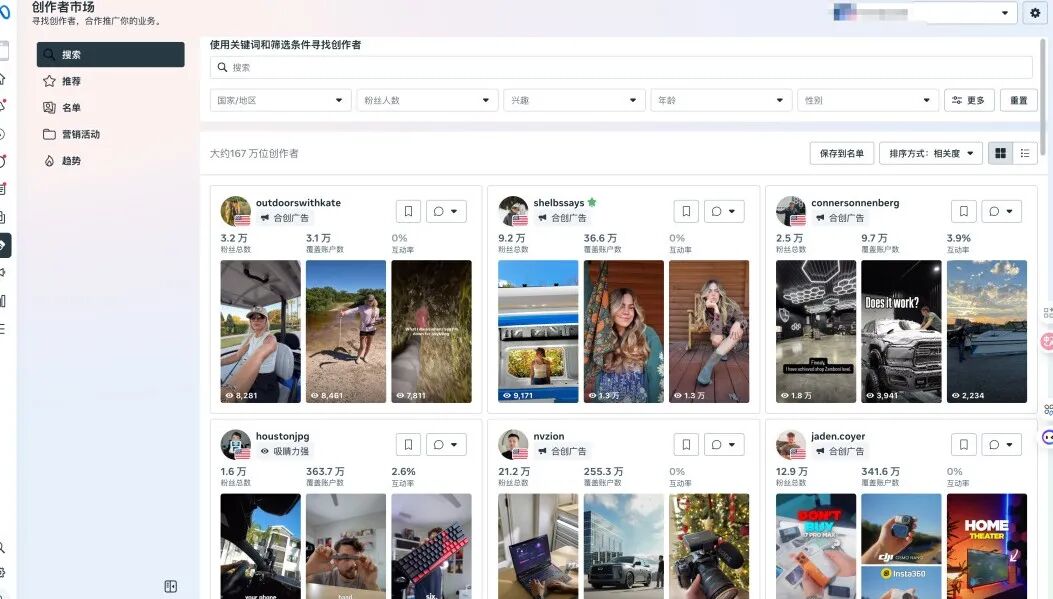Click the collapse panel icon at bottom left
This screenshot has height=599, width=1053.
(x=170, y=587)
